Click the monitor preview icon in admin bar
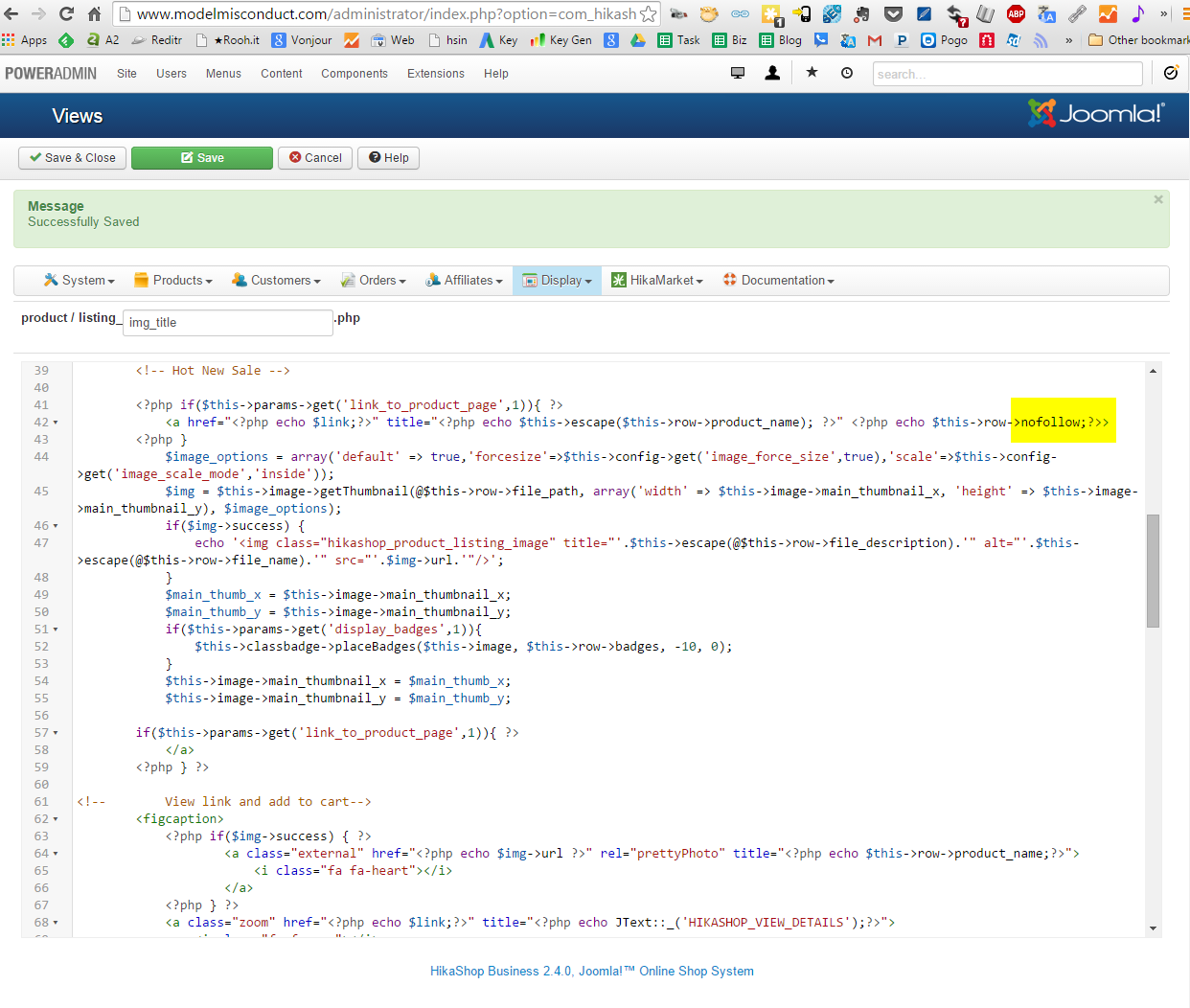 point(738,73)
